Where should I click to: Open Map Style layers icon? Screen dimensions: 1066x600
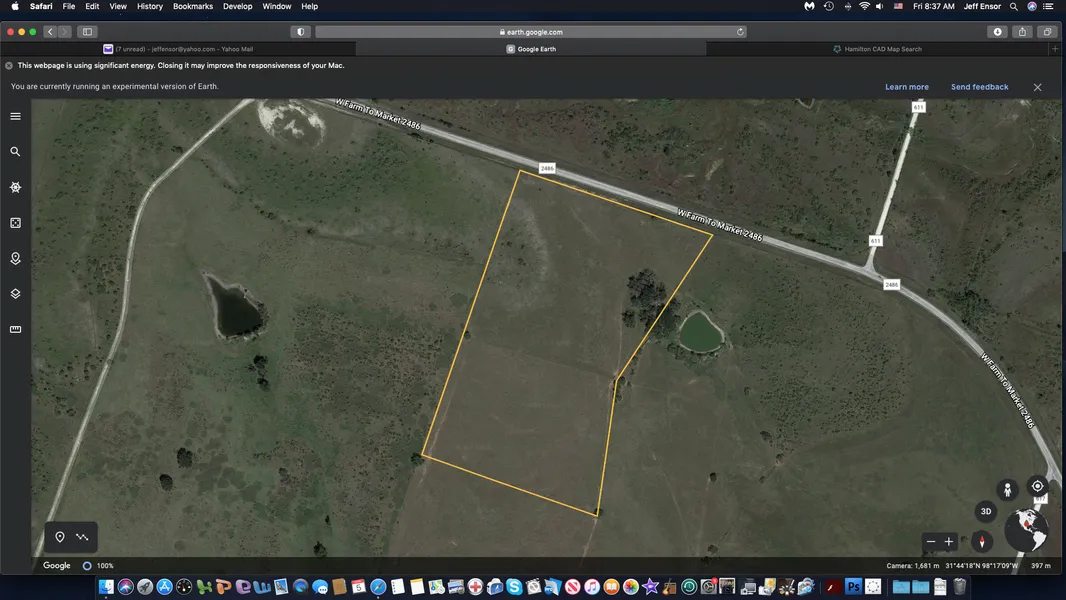click(x=15, y=294)
